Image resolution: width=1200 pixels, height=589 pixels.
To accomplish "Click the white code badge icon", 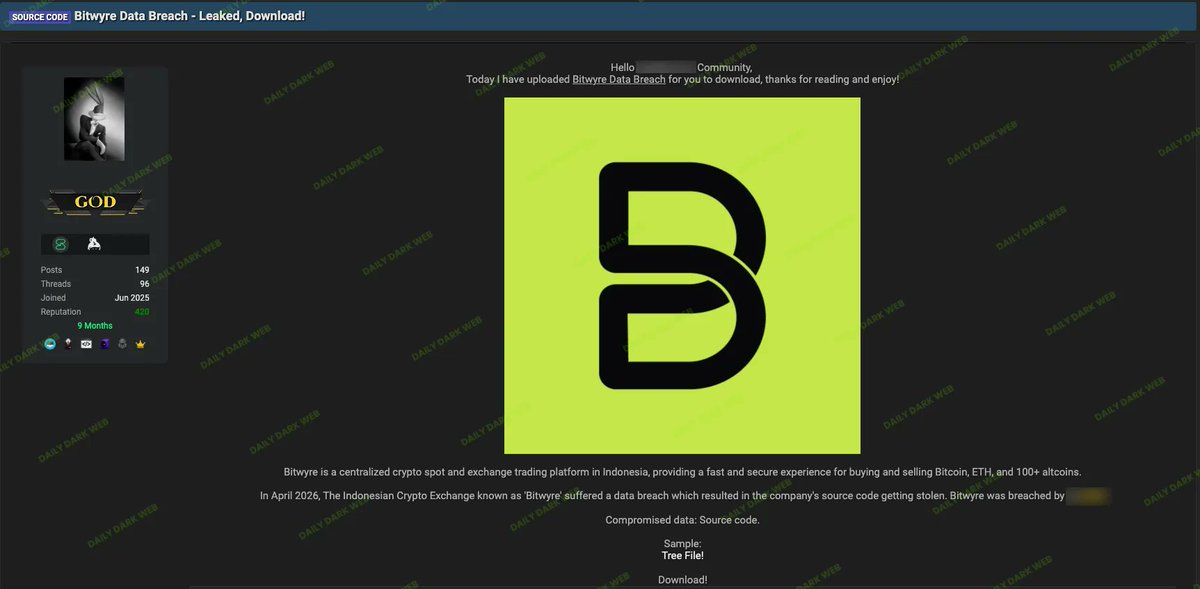I will click(x=86, y=344).
